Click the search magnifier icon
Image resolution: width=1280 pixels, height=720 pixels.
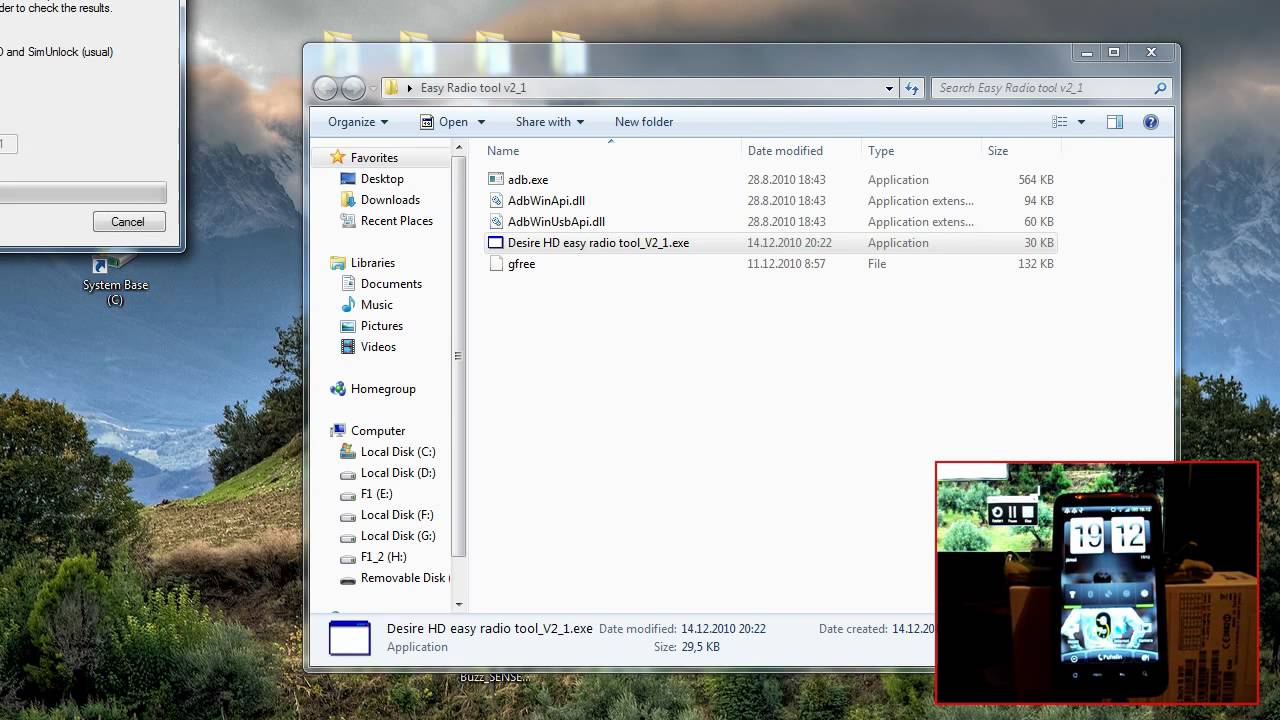(1160, 88)
